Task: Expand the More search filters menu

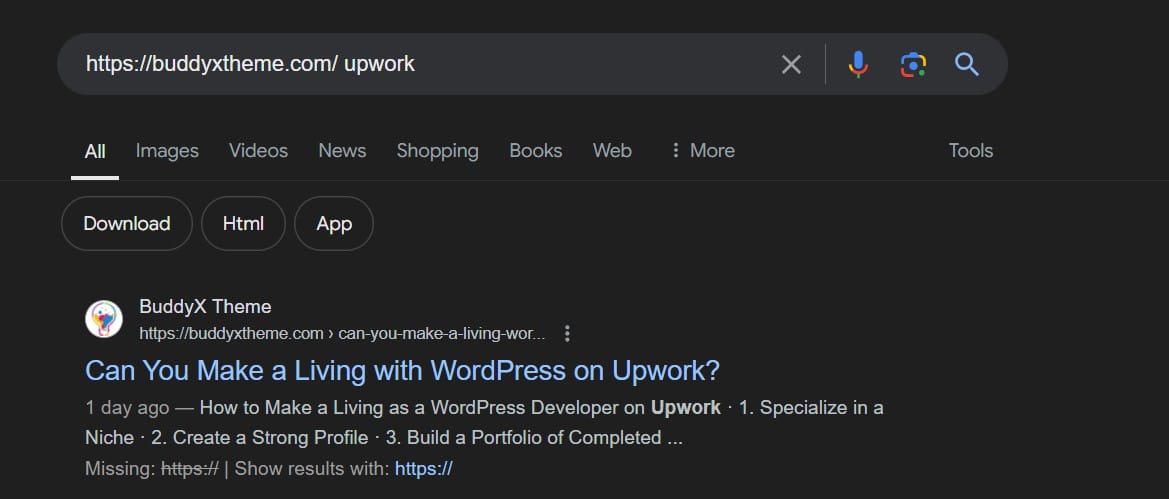Action: click(x=702, y=151)
